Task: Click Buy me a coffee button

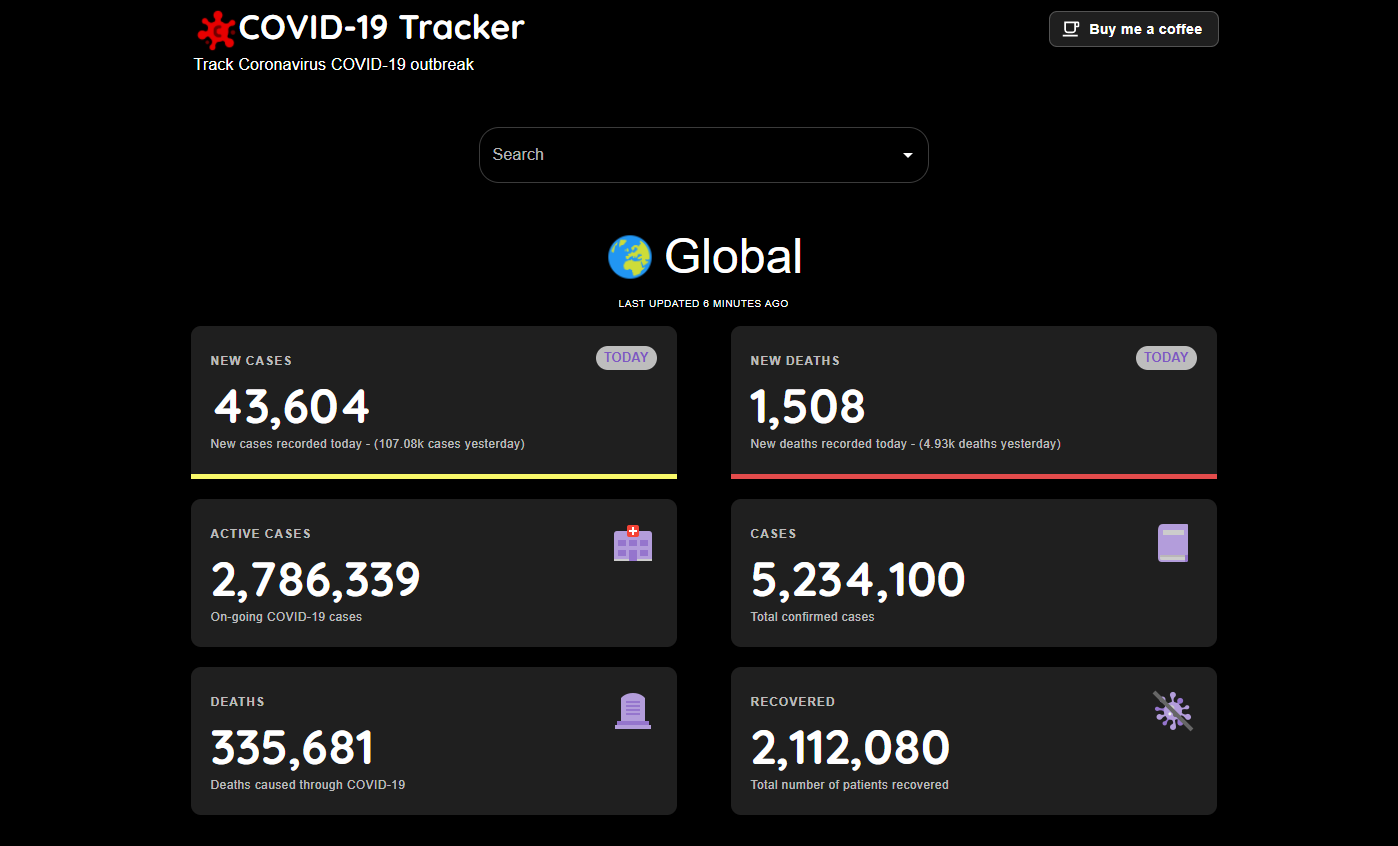Action: click(1134, 29)
